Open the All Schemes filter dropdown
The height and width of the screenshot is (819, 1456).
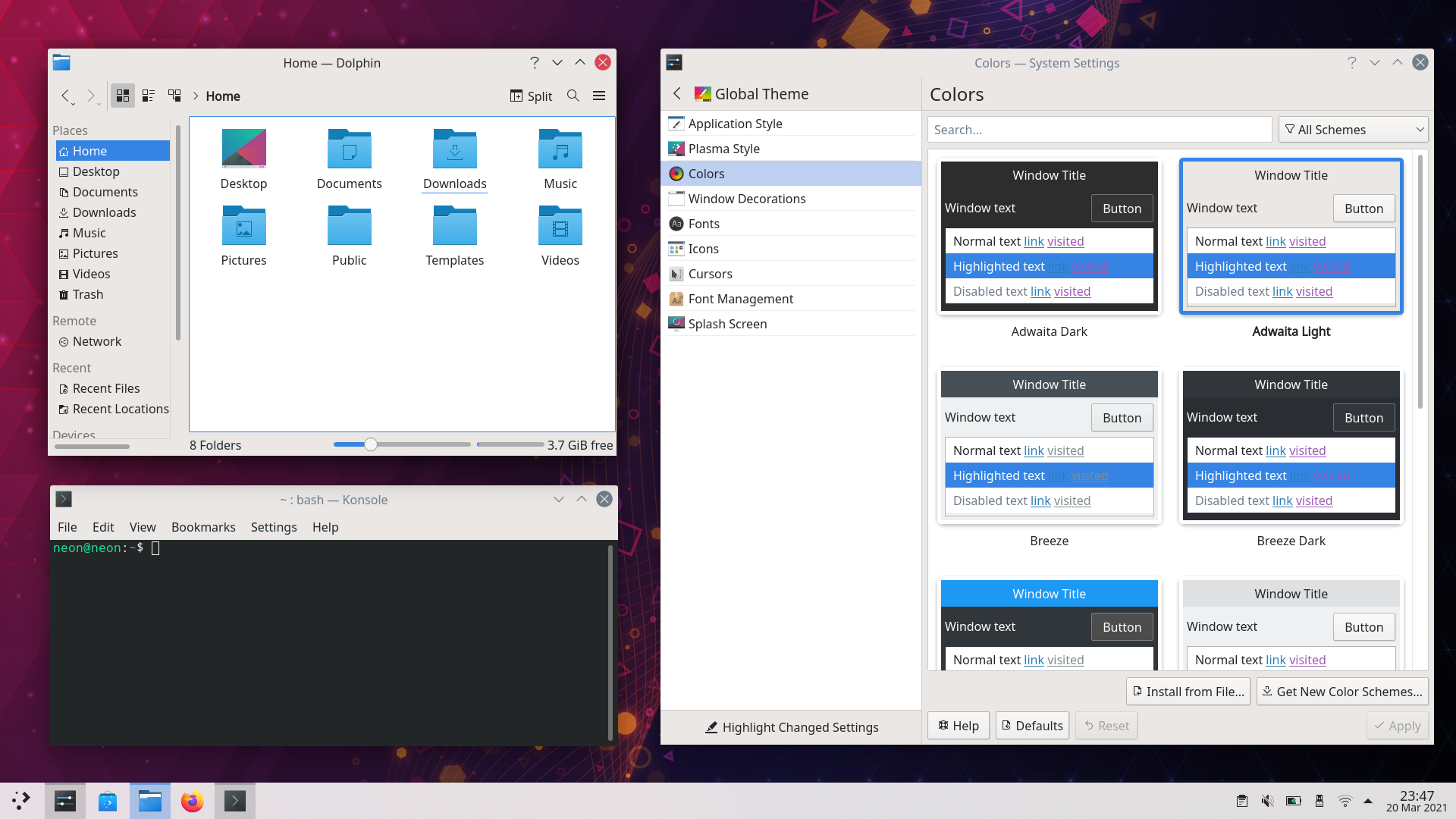[1354, 130]
